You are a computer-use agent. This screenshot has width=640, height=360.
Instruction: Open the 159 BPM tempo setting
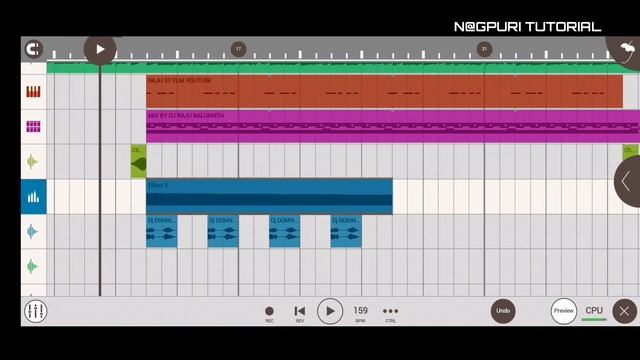coord(360,313)
